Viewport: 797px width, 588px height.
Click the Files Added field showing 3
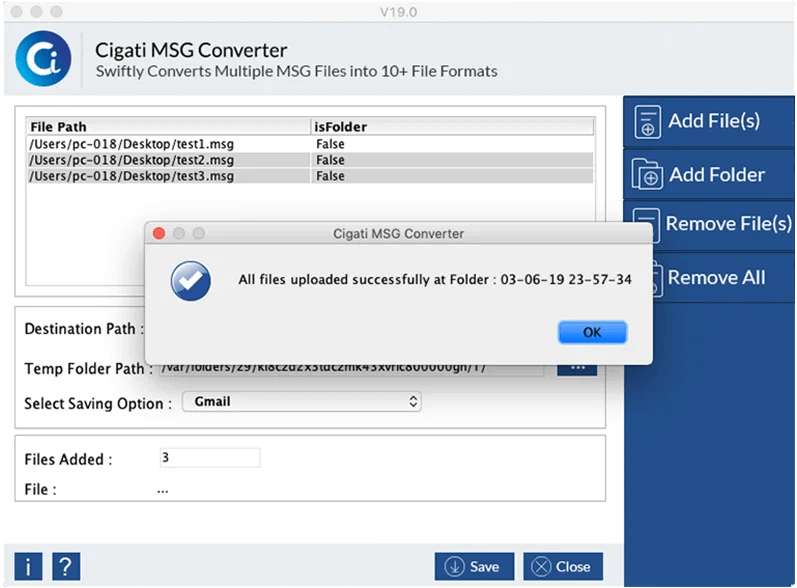[210, 458]
